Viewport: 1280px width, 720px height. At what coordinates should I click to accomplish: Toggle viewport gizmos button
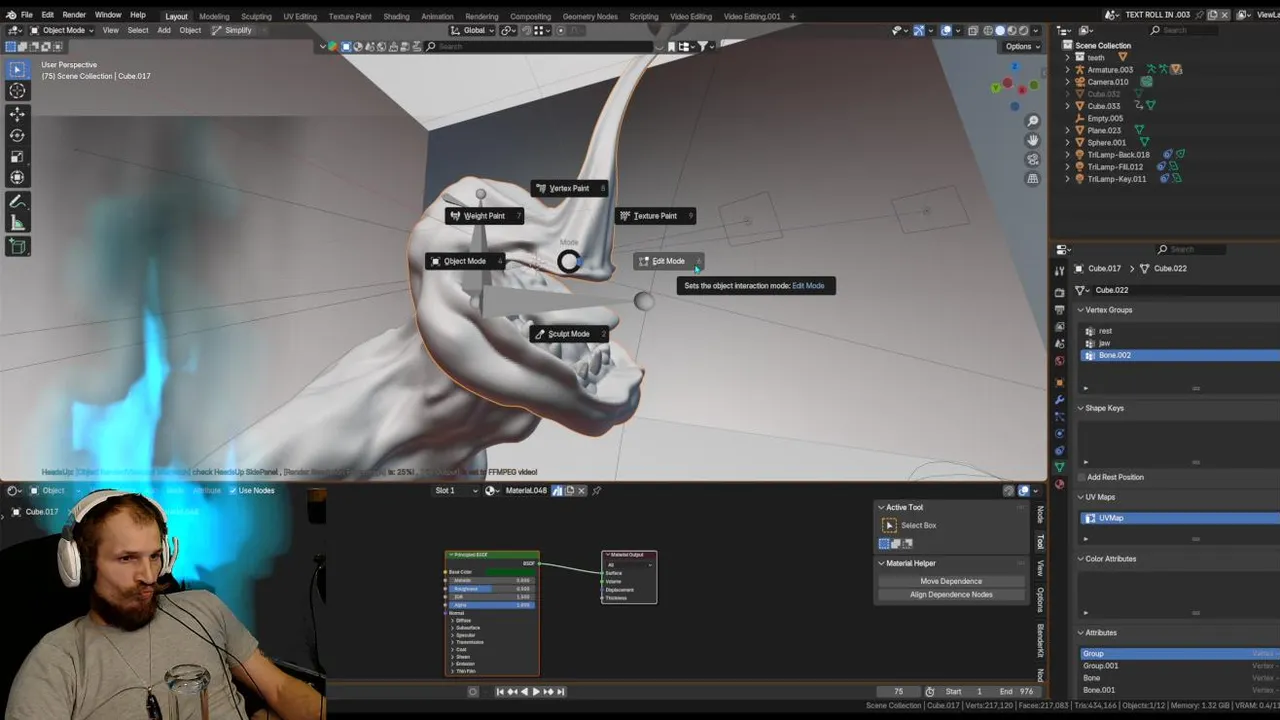pos(919,30)
